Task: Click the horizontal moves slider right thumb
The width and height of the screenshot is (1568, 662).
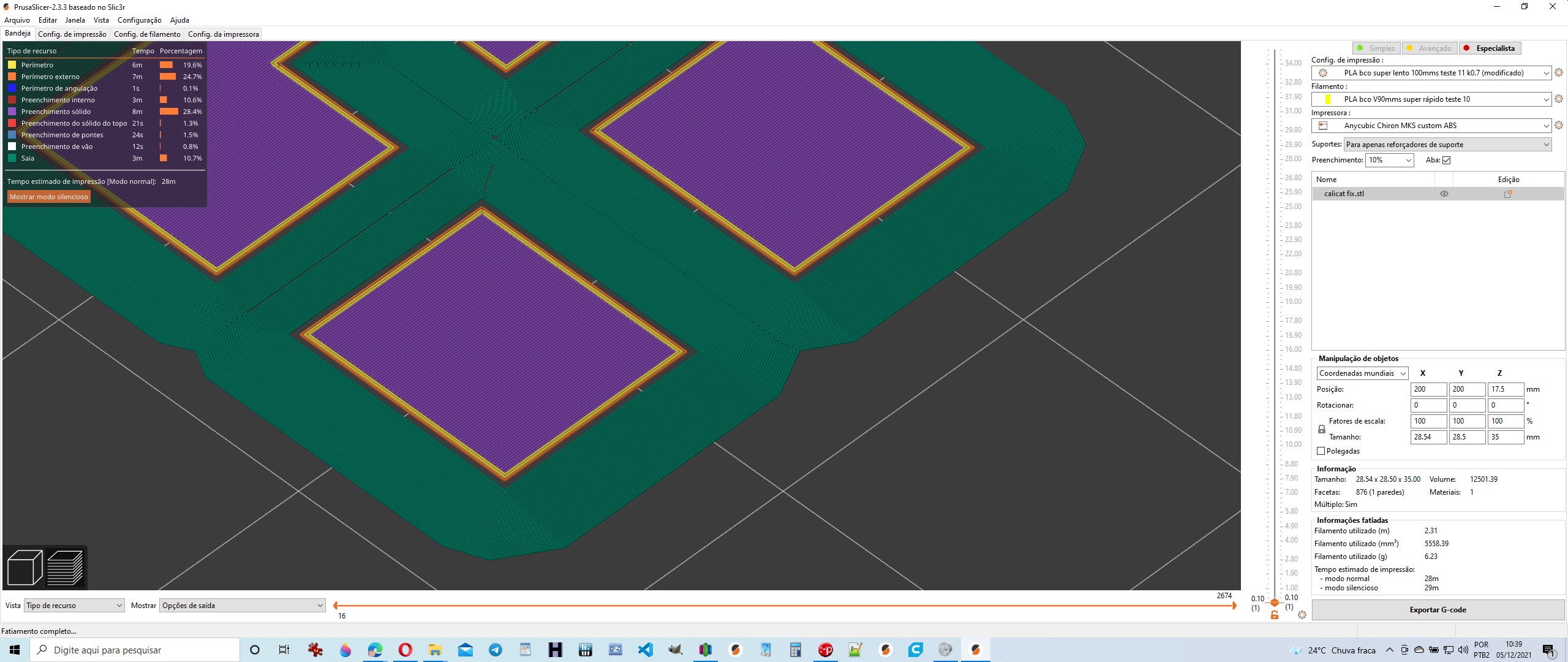Action: [x=1234, y=606]
